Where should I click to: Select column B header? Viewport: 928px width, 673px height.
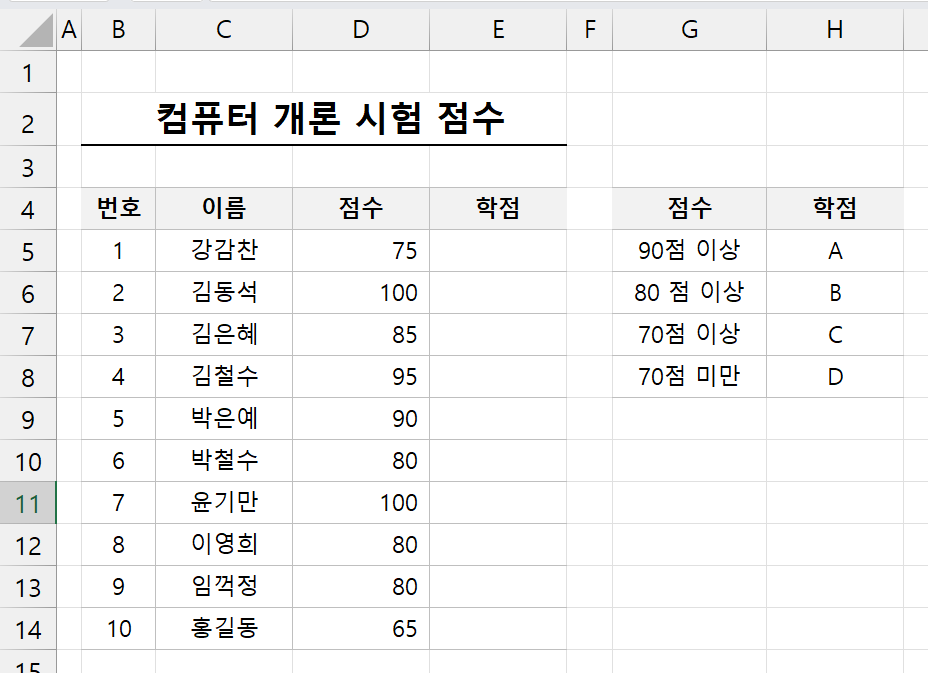point(118,29)
